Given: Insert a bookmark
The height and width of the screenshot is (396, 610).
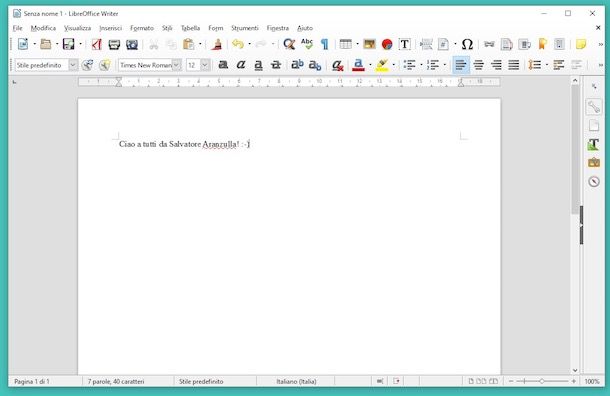Looking at the screenshot, I should 542,44.
